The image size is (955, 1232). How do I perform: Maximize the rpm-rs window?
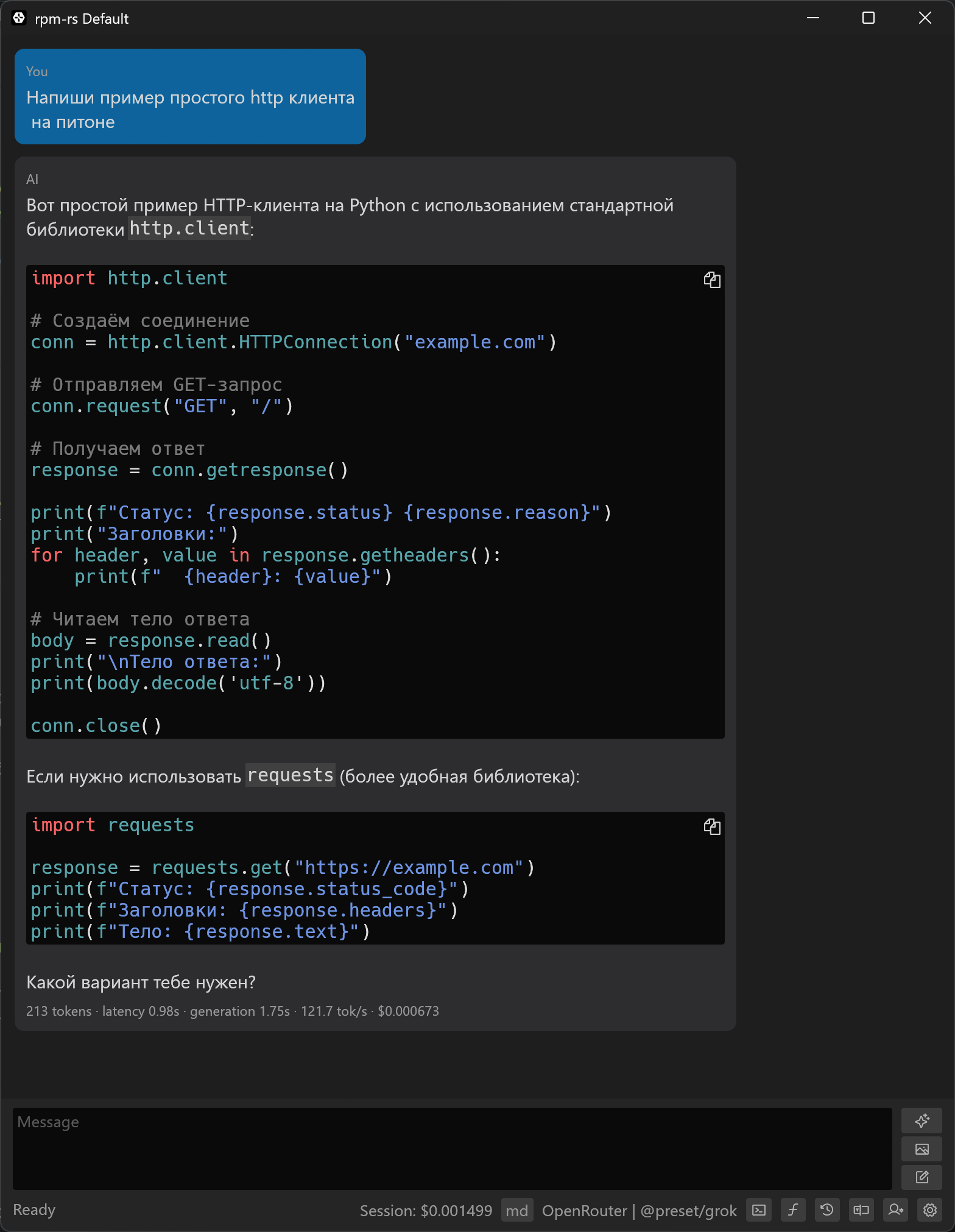(x=869, y=18)
